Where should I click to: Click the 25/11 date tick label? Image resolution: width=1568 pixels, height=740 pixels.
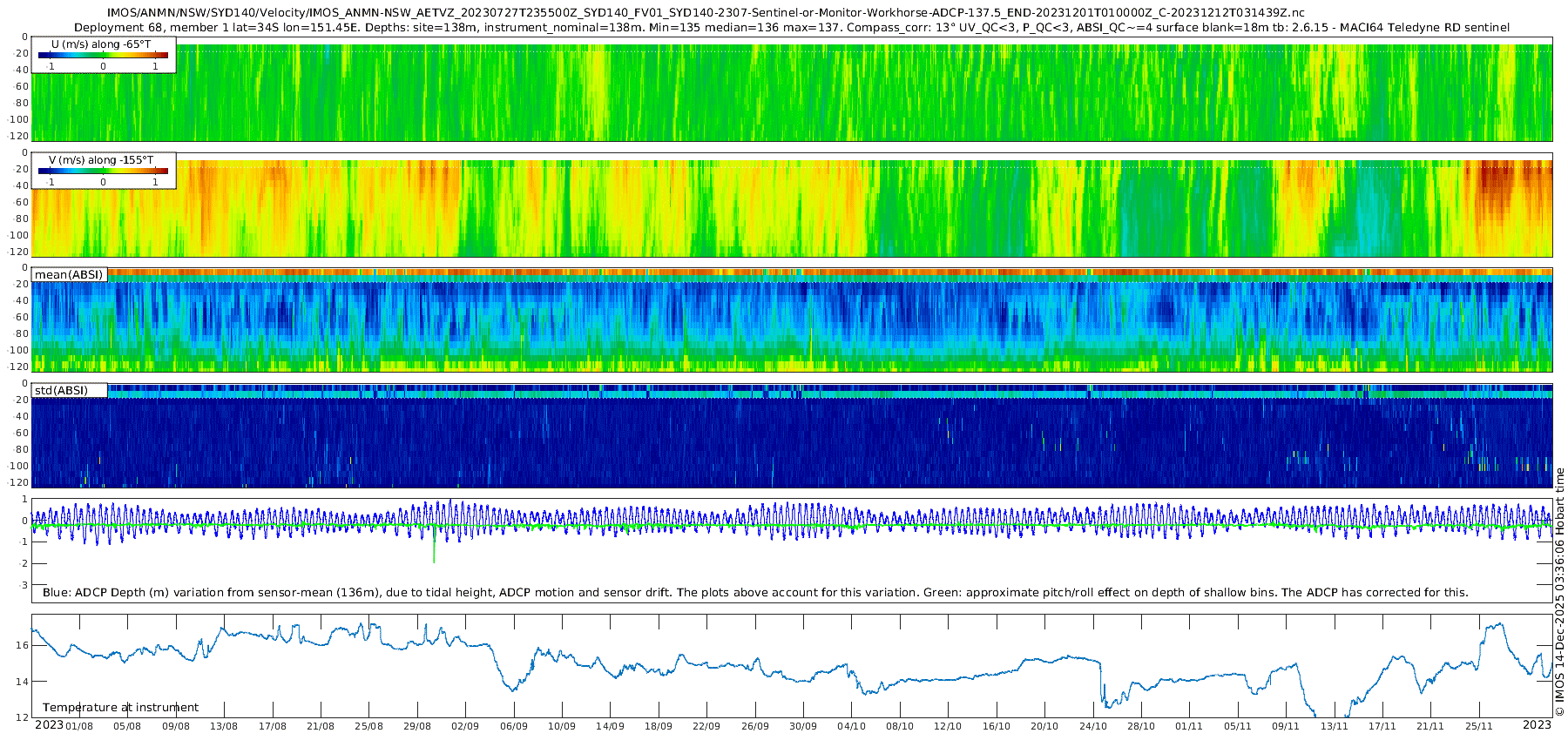(x=1478, y=726)
